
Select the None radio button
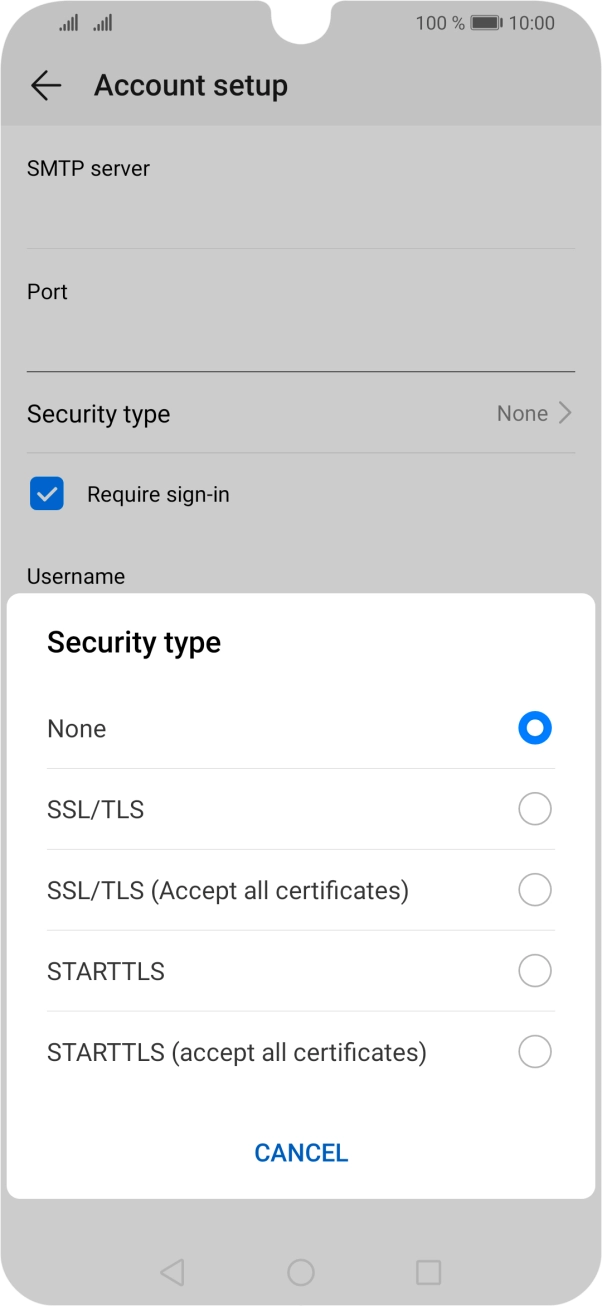(x=535, y=728)
